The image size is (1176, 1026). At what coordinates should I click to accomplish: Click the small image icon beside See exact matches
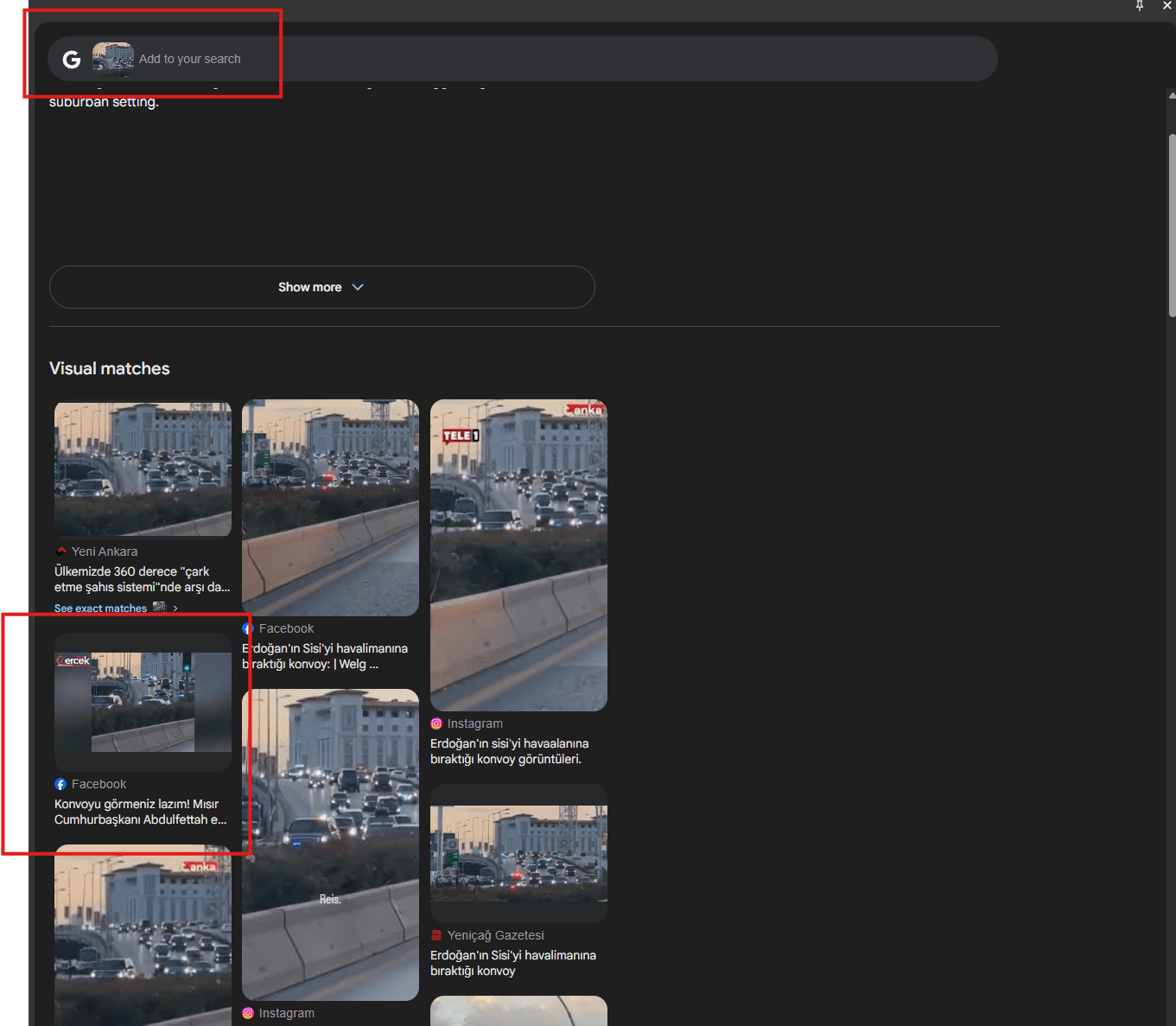tap(159, 608)
